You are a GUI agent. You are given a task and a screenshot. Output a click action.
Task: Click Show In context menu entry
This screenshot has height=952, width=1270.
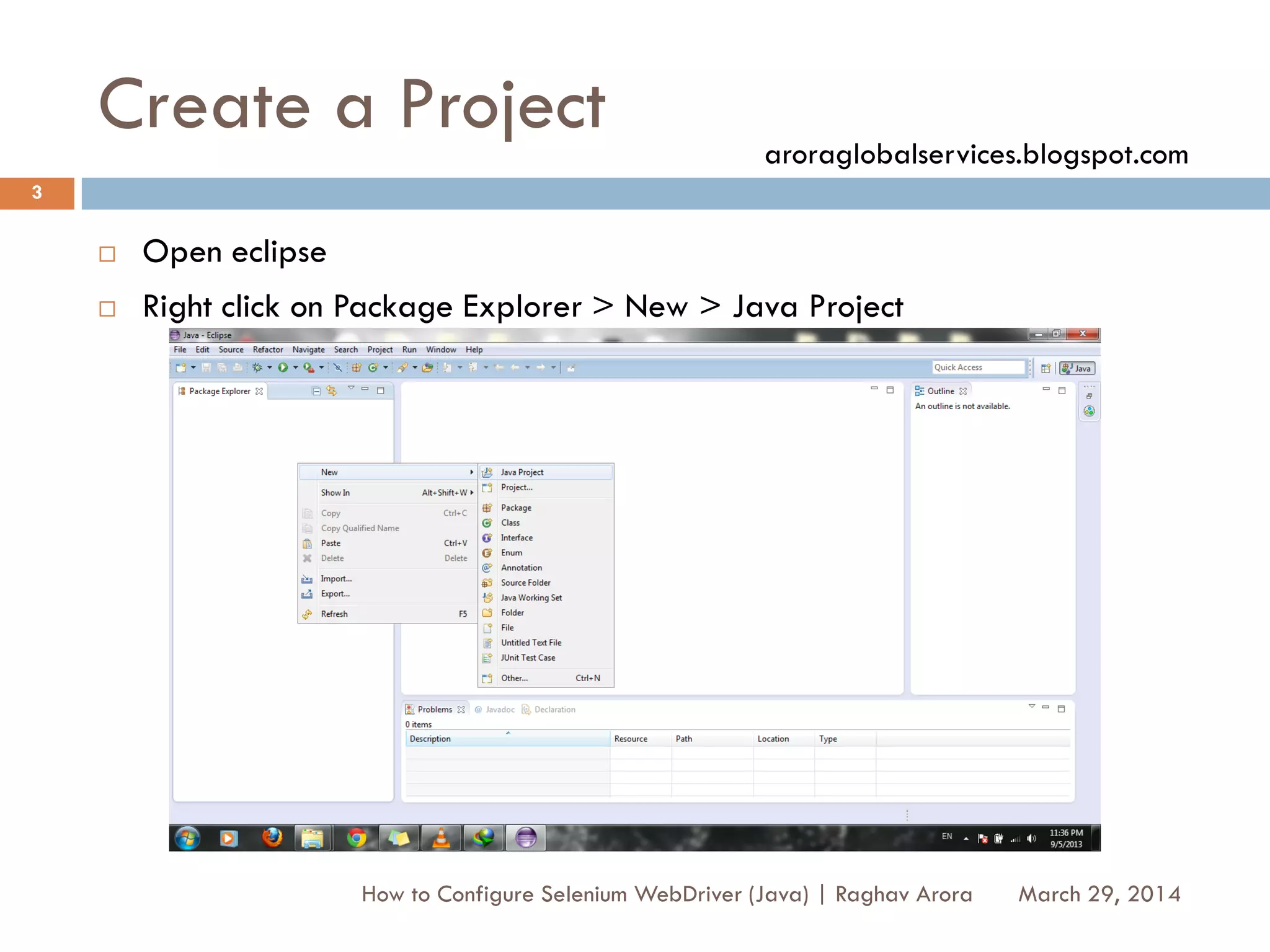388,493
